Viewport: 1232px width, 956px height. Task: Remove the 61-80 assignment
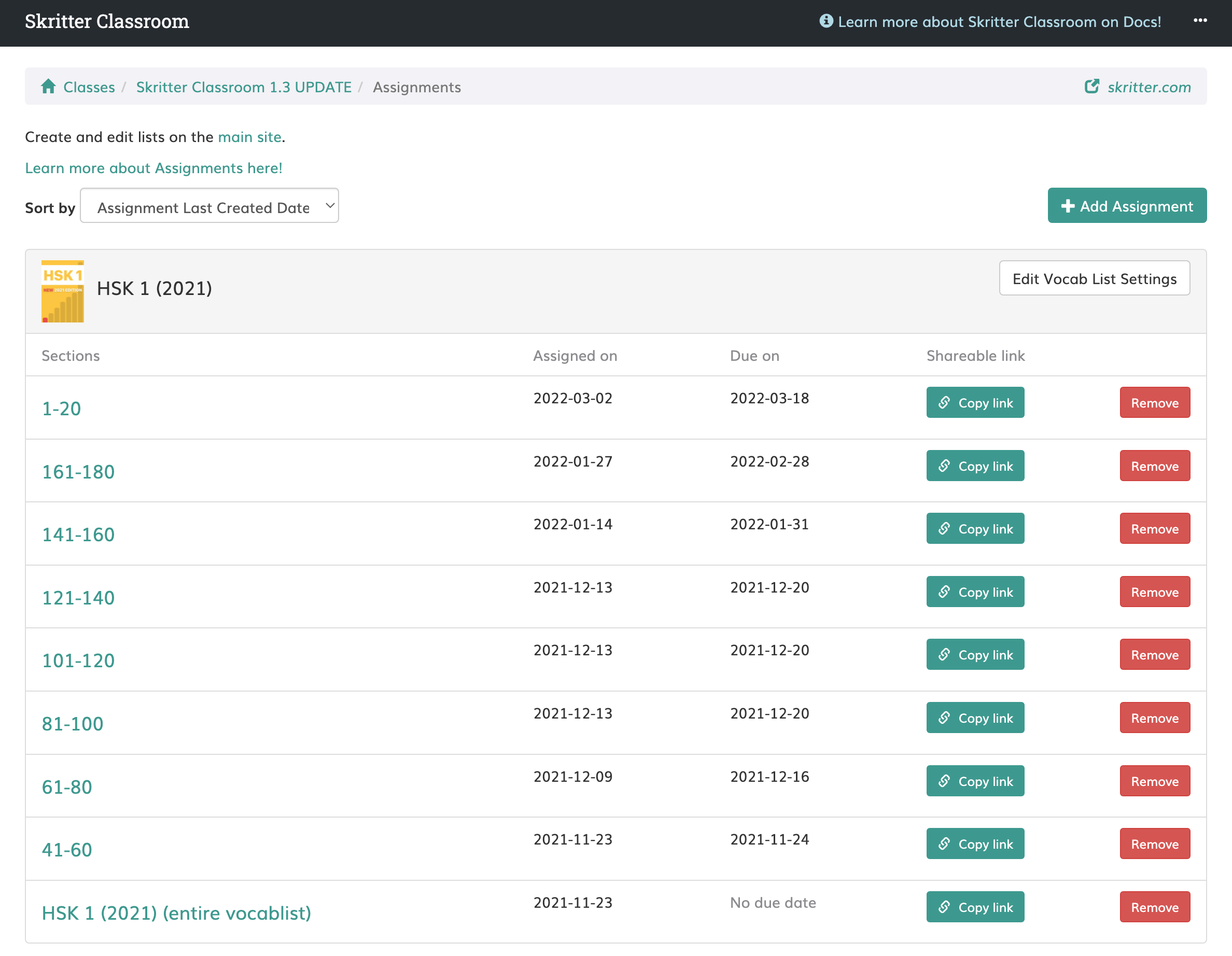[x=1155, y=780]
